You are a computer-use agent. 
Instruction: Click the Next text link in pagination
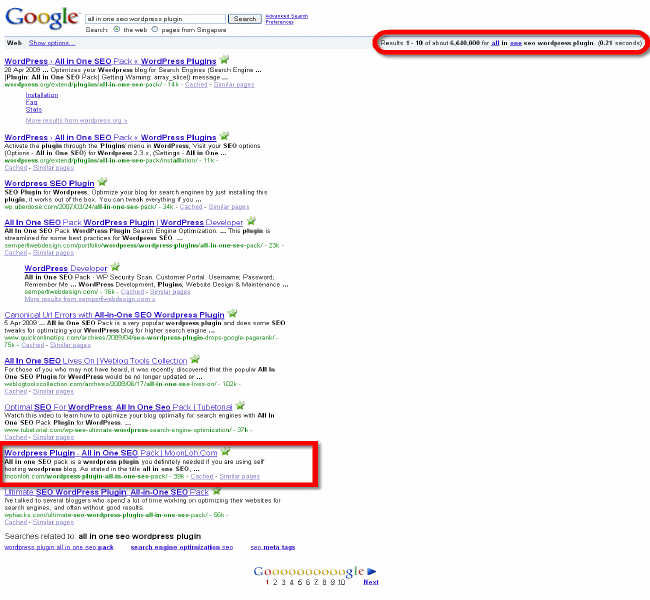[371, 582]
